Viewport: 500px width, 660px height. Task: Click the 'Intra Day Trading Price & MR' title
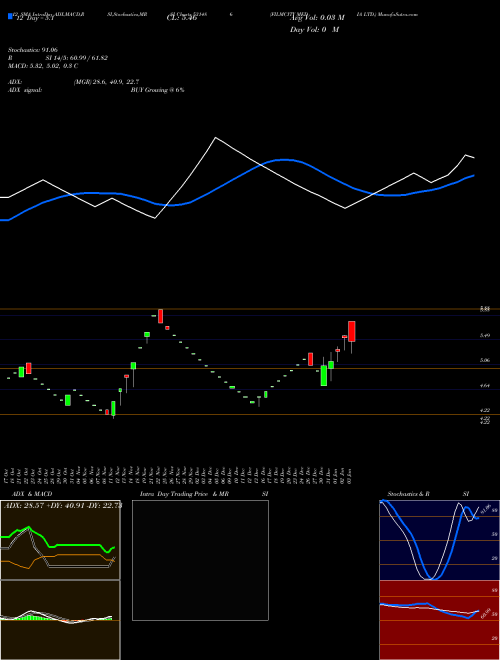pos(184,494)
